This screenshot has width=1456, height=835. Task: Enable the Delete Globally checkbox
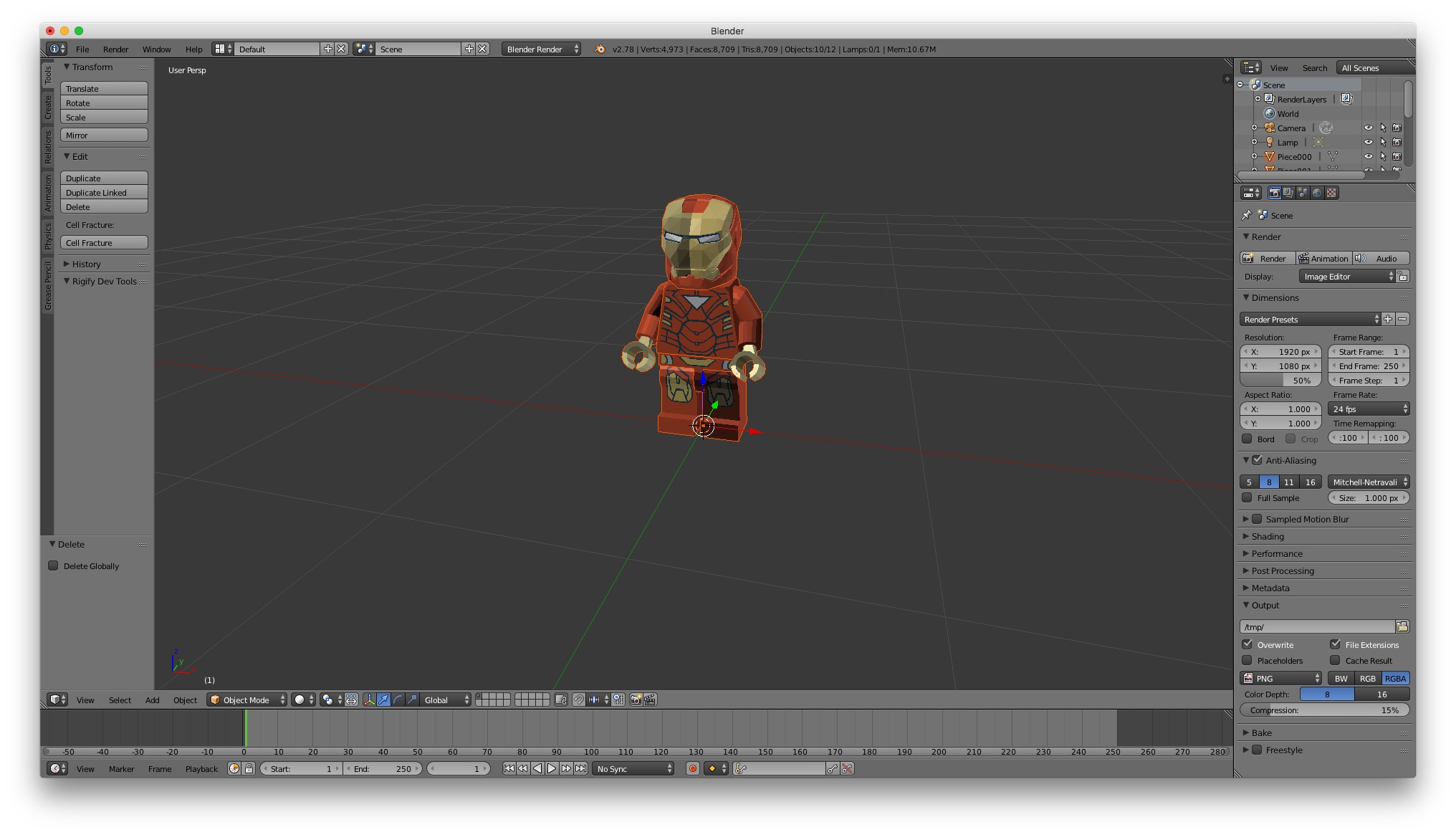pos(53,566)
